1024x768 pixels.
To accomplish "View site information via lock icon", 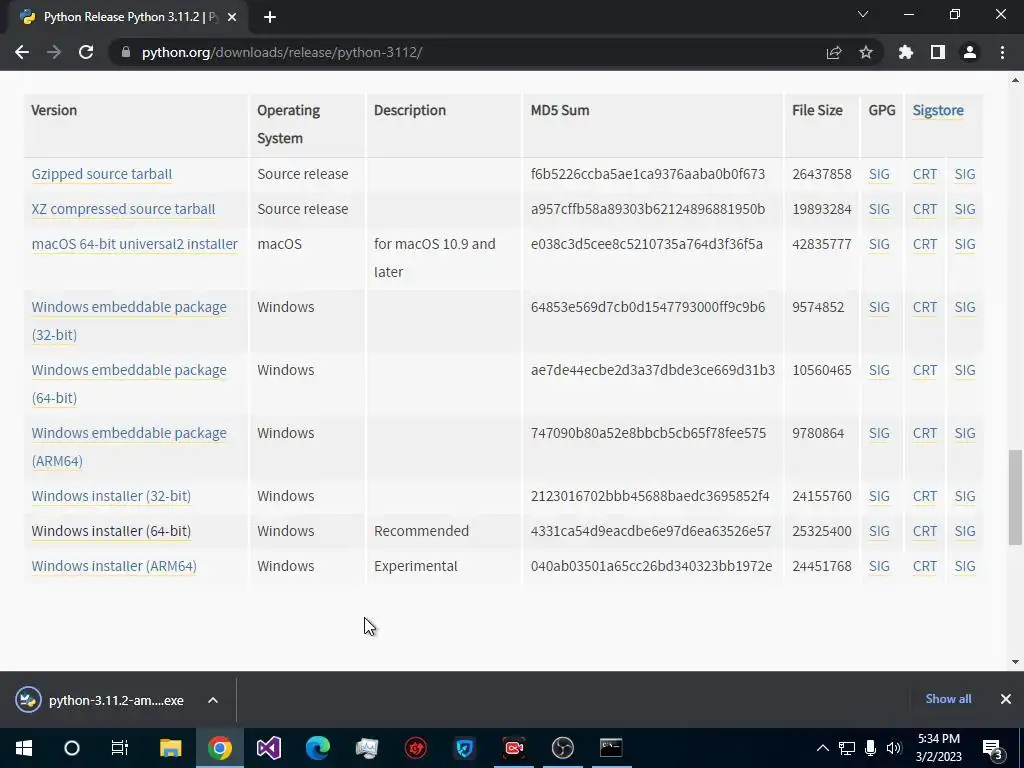I will [x=125, y=52].
